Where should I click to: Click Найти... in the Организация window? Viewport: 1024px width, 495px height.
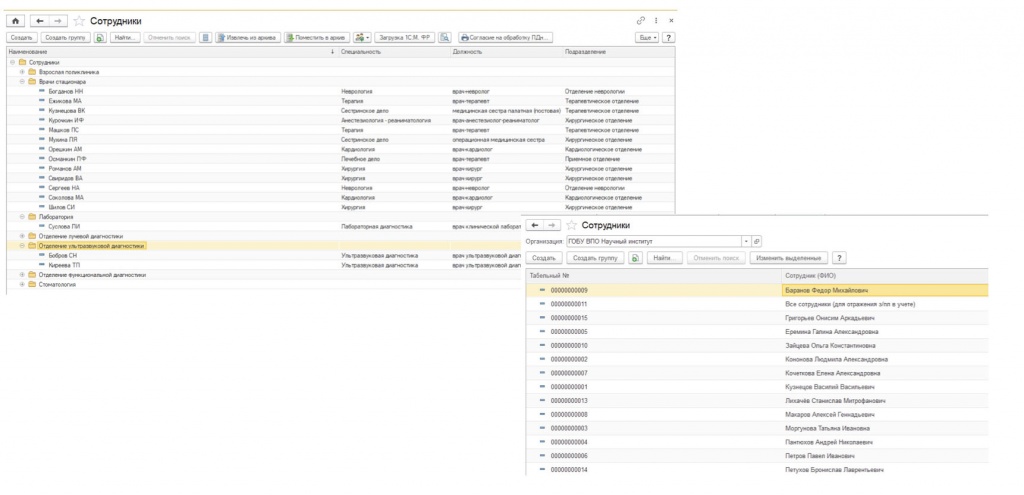coord(665,258)
